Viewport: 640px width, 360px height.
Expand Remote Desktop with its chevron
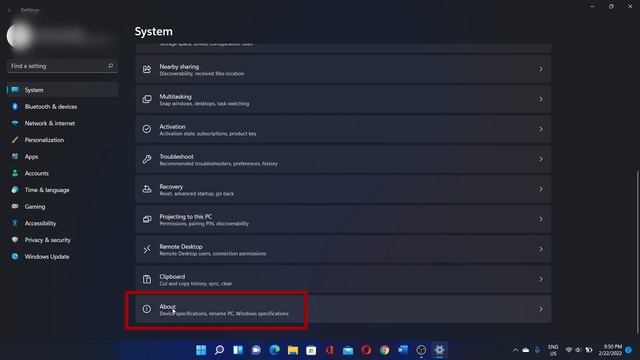tap(541, 249)
